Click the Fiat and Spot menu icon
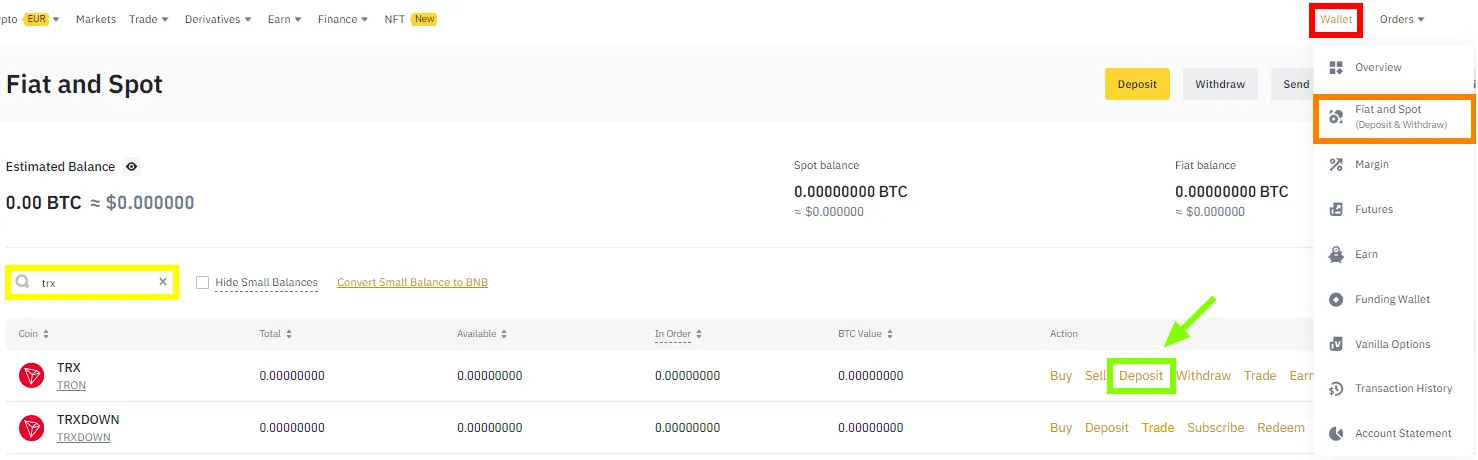 (x=1336, y=117)
